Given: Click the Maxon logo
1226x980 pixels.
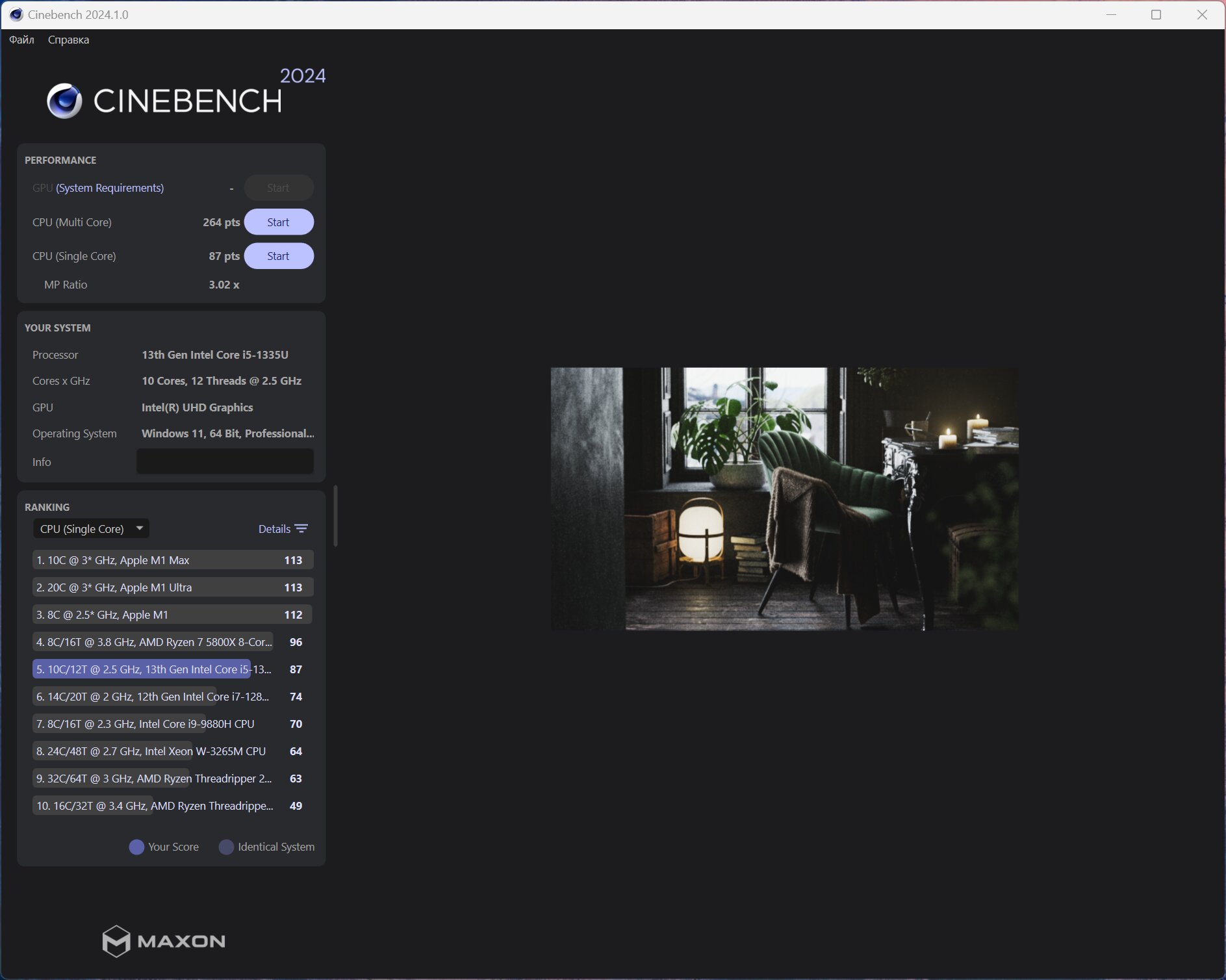Looking at the screenshot, I should (x=164, y=941).
